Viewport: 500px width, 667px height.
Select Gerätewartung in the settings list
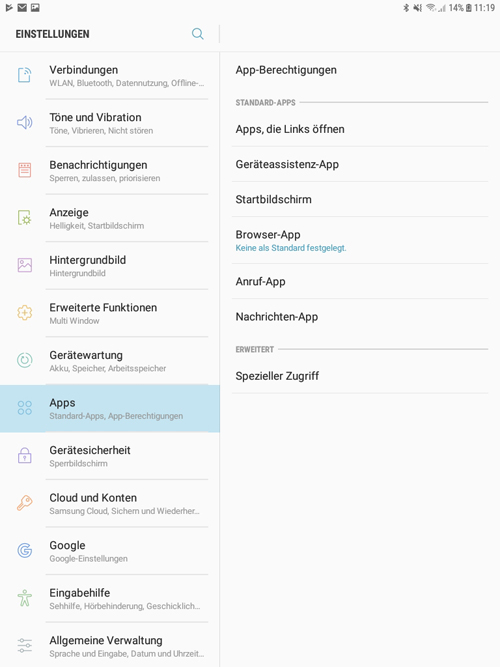[110, 361]
